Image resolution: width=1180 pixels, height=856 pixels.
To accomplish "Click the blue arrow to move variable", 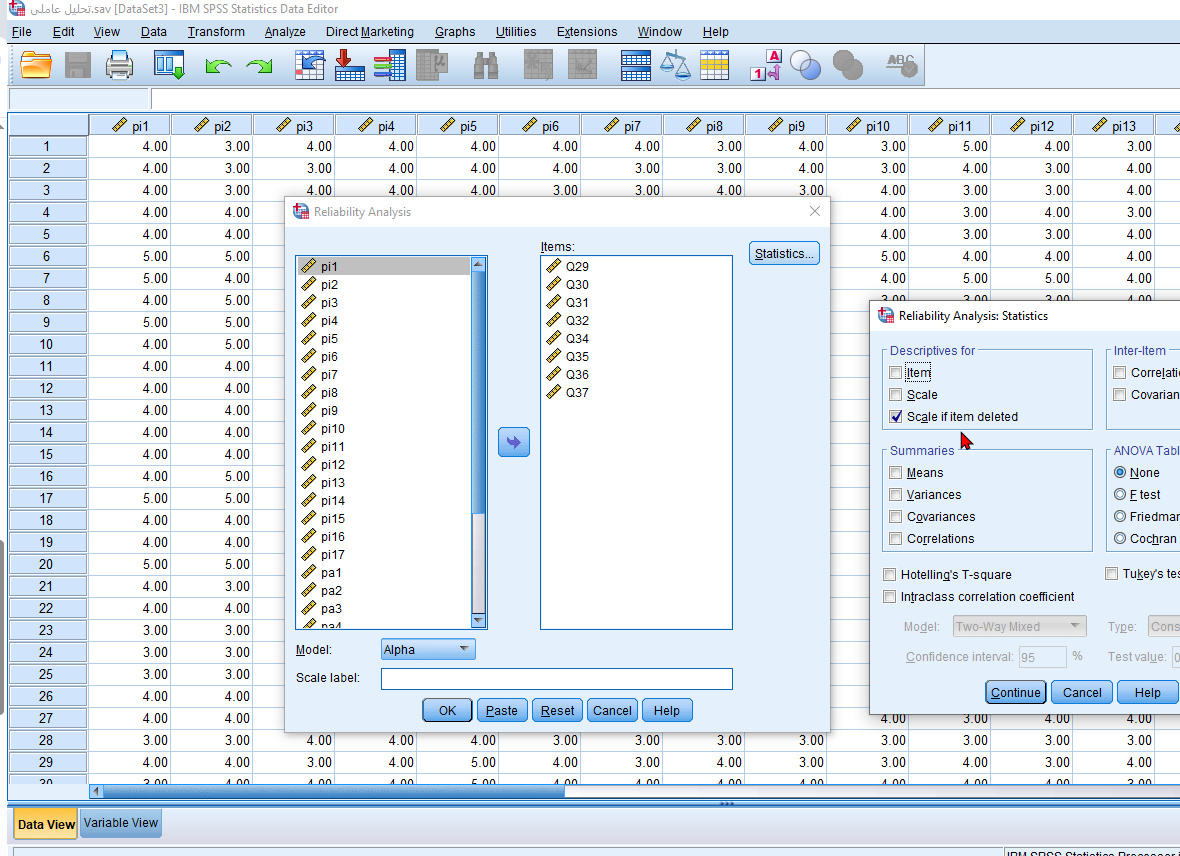I will [x=514, y=442].
